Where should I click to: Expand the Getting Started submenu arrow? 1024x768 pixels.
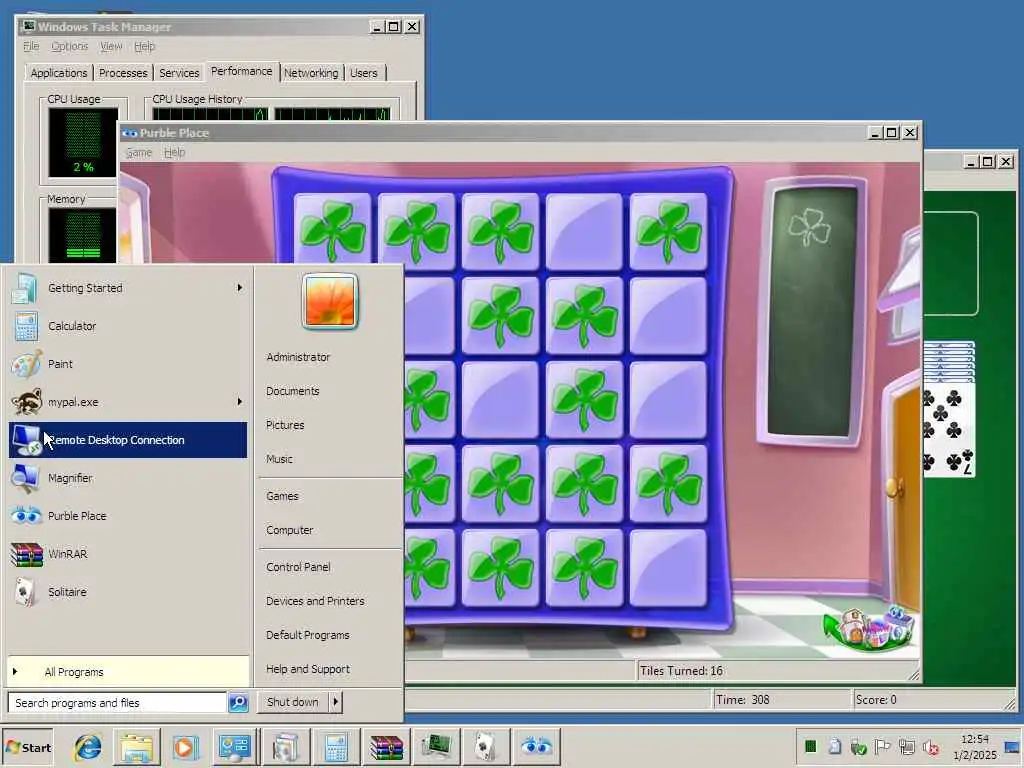click(x=240, y=287)
